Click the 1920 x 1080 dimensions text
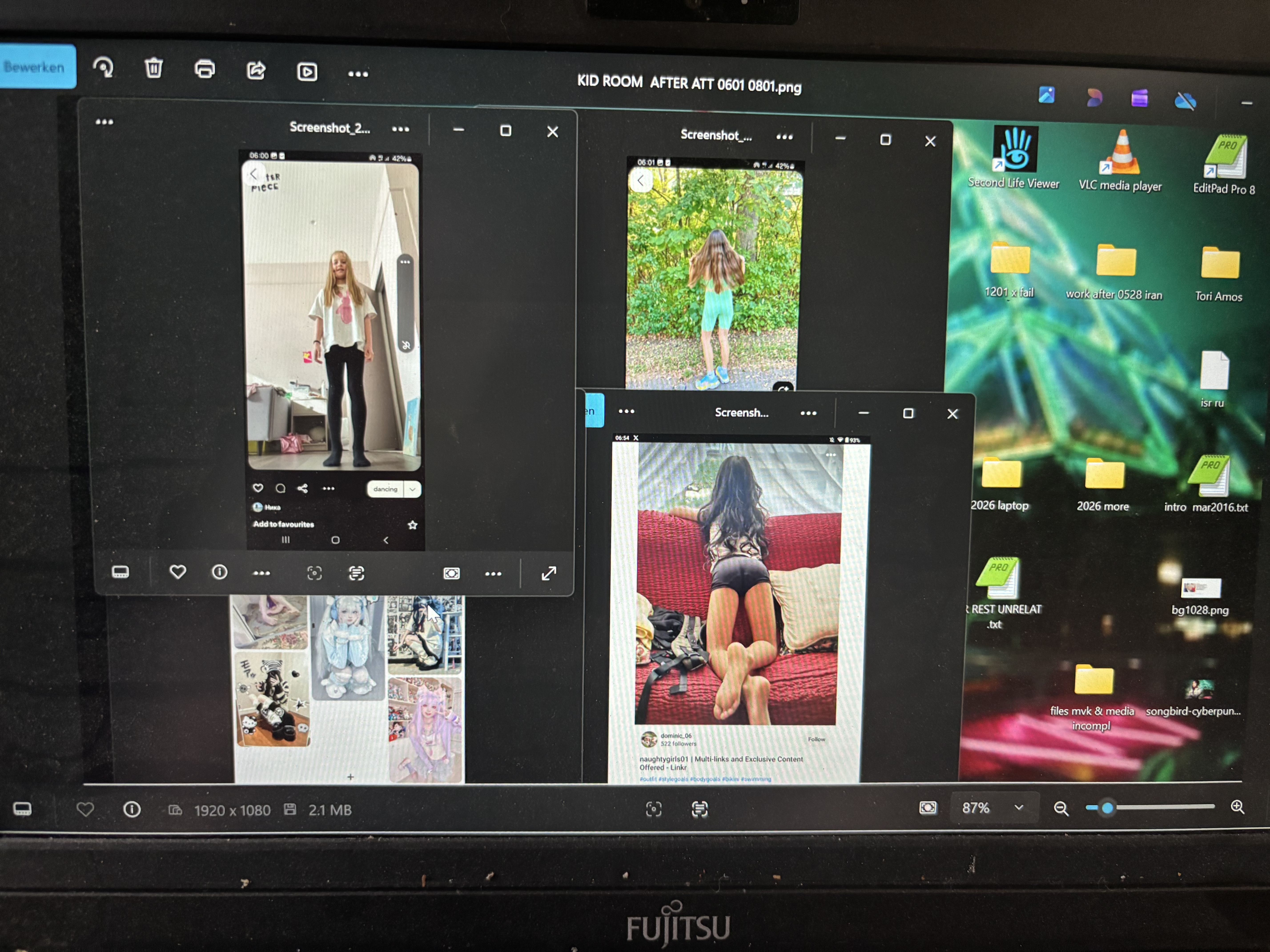1270x952 pixels. tap(232, 810)
